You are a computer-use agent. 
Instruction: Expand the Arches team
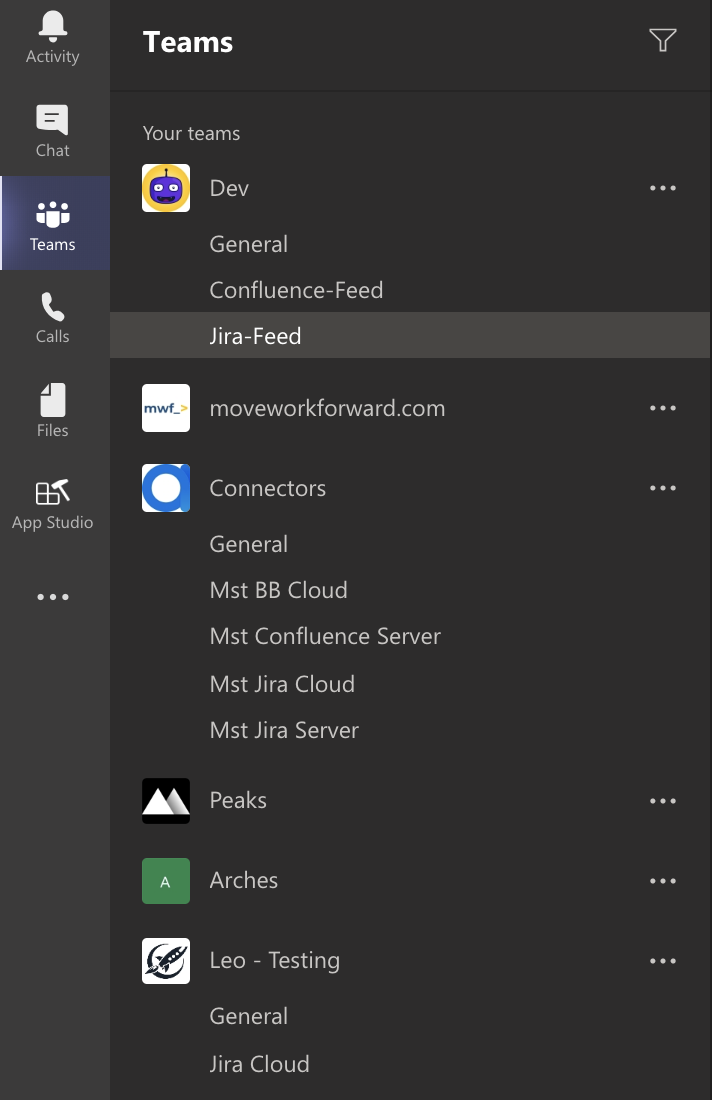[244, 880]
